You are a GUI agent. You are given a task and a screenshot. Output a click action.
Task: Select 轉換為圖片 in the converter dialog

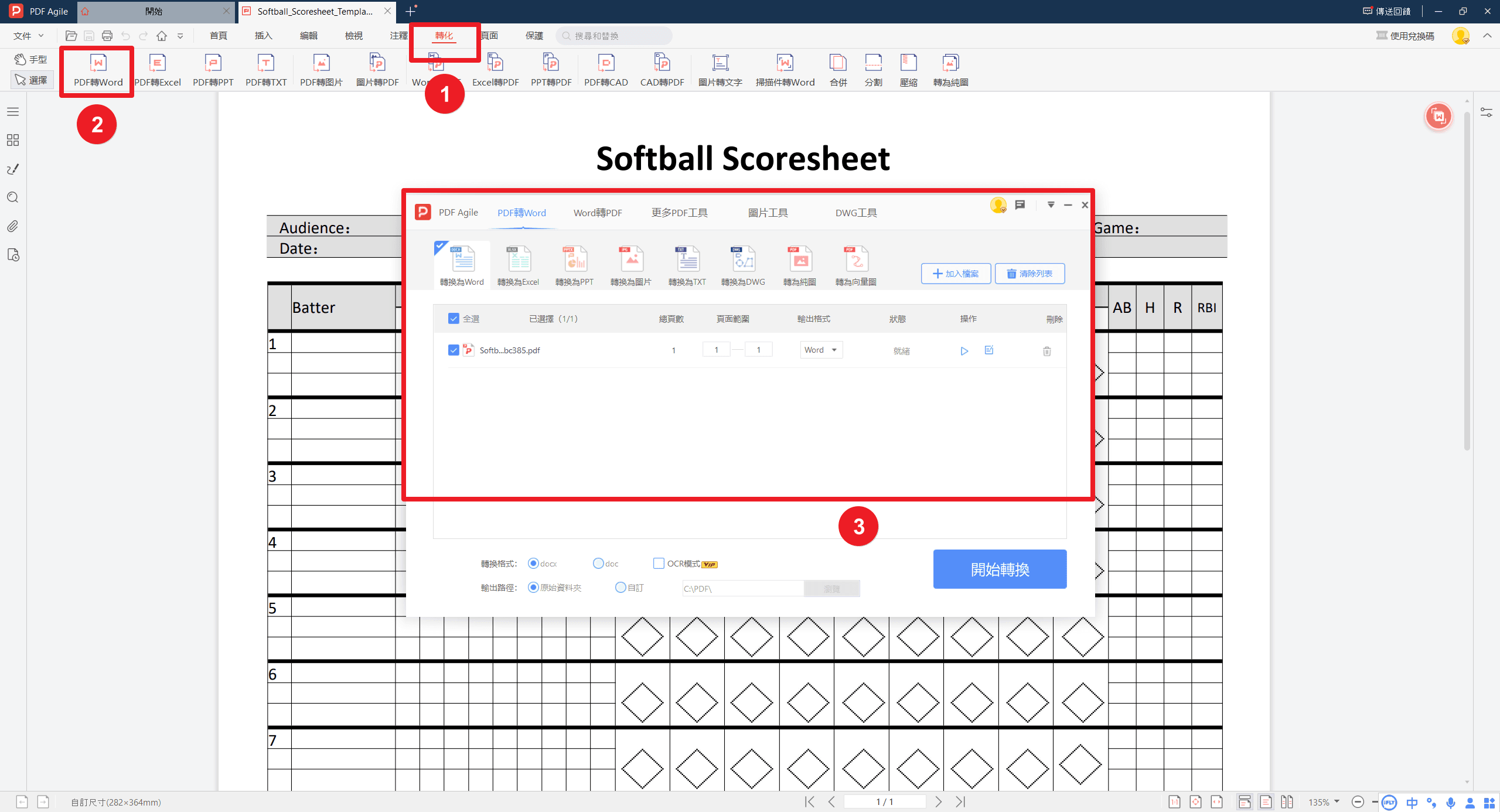630,266
